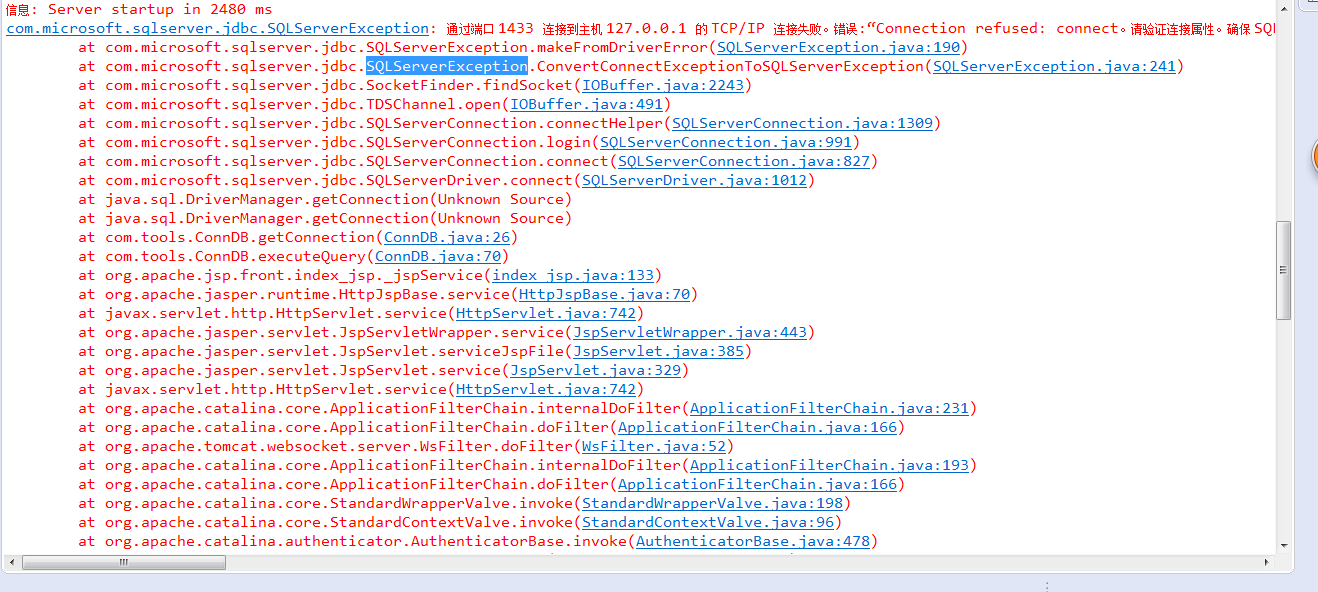Go to SQLServerDriver.java:1012 source

click(x=694, y=180)
